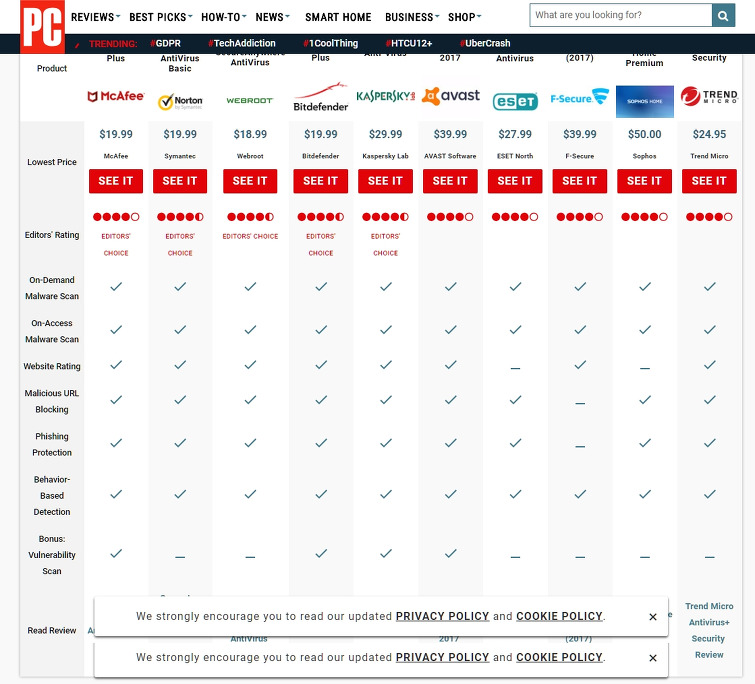The width and height of the screenshot is (755, 684).
Task: Open the Trend Micro logo
Action: click(x=709, y=96)
